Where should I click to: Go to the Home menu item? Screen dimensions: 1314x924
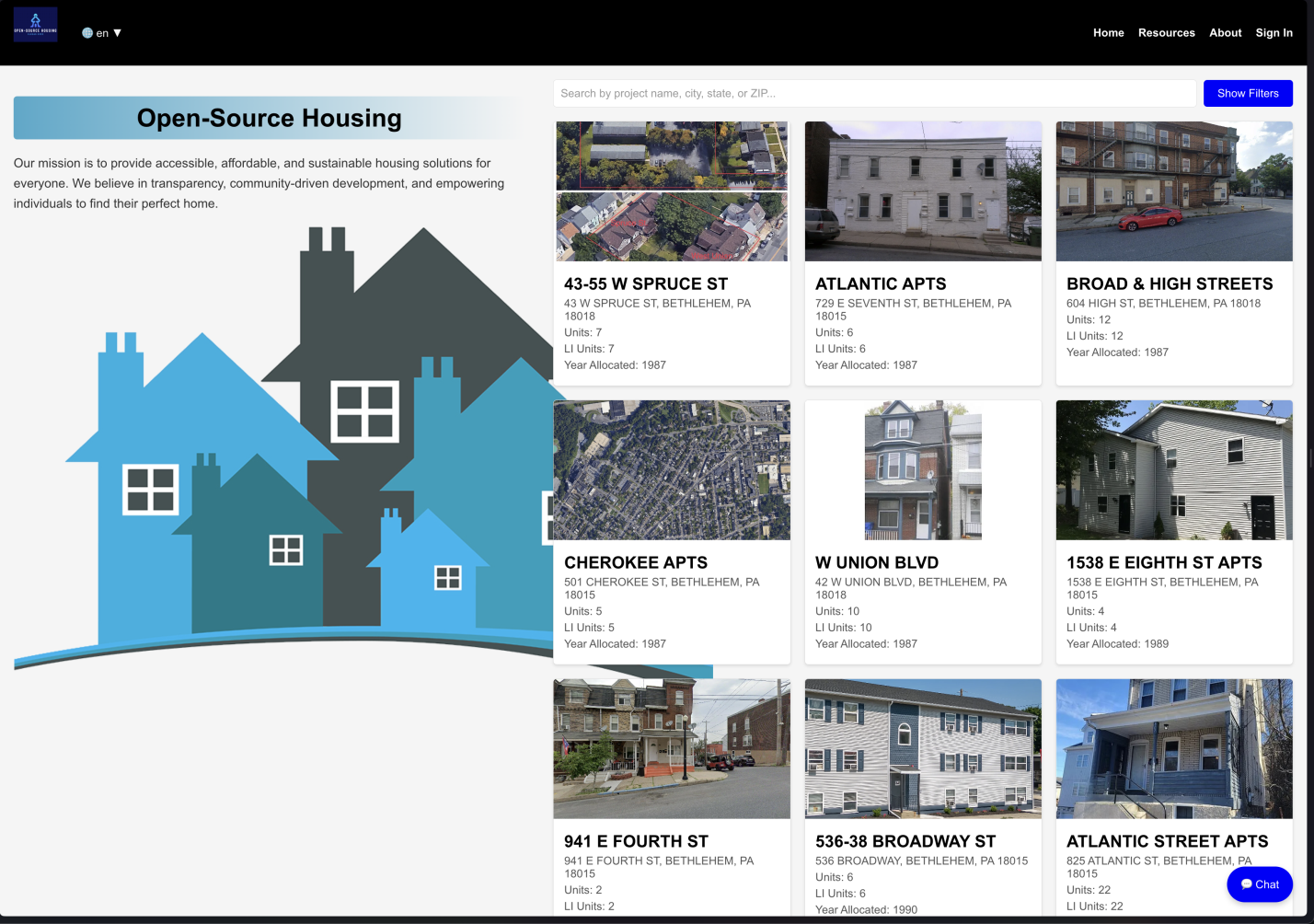pos(1108,32)
